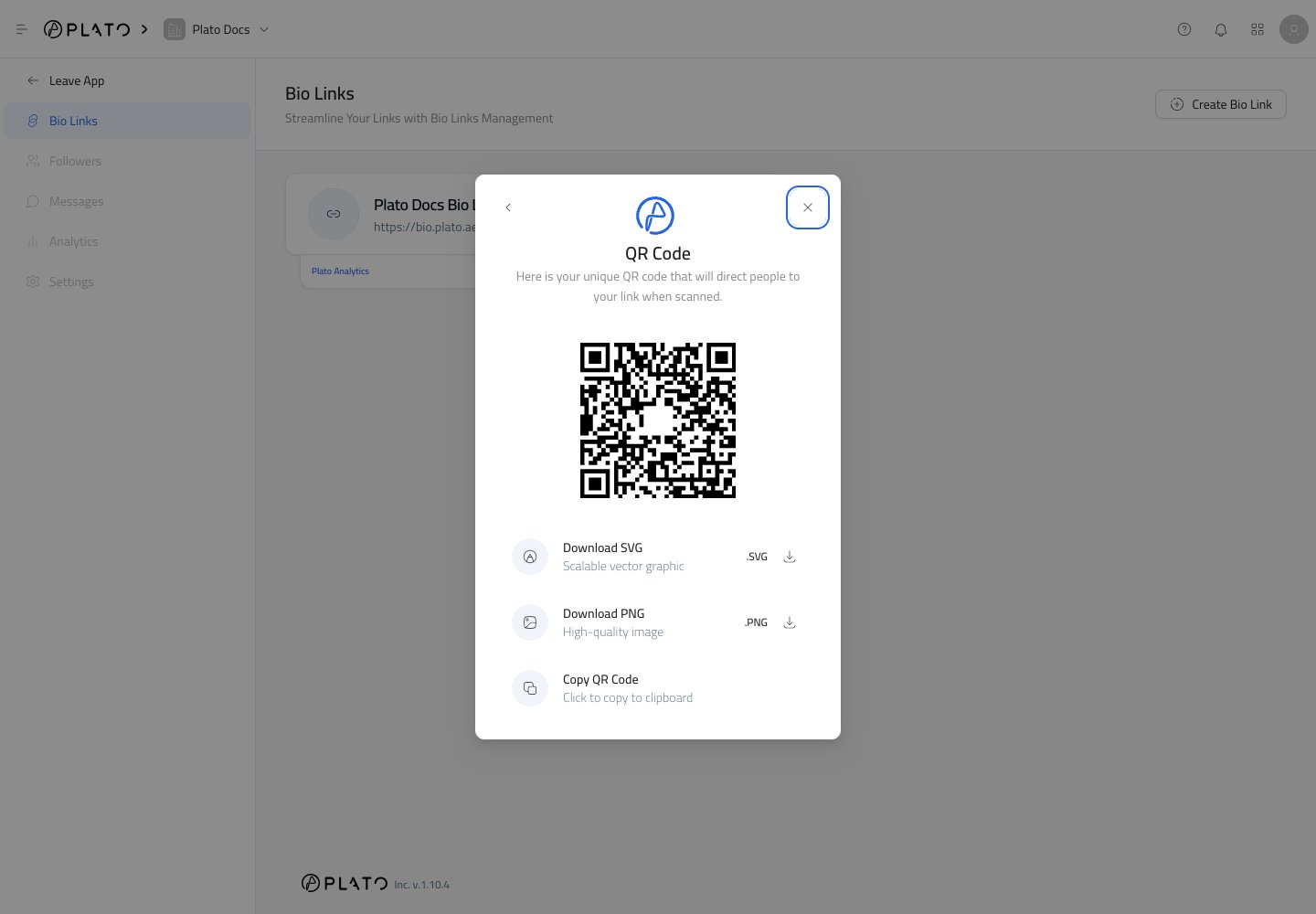
Task: Open Analytics in the sidebar
Action: pos(127,241)
